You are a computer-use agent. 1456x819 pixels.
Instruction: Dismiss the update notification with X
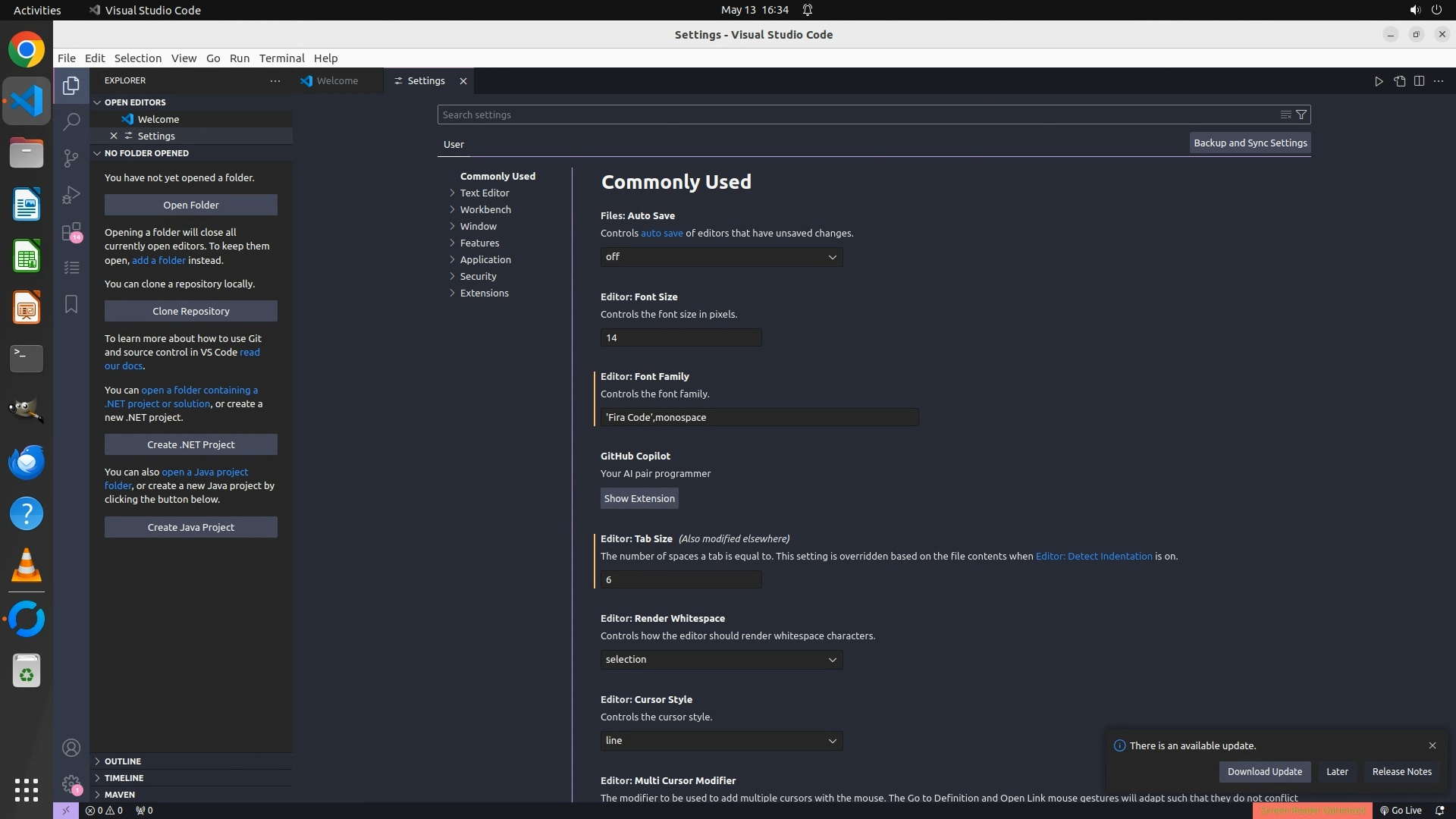pyautogui.click(x=1432, y=745)
